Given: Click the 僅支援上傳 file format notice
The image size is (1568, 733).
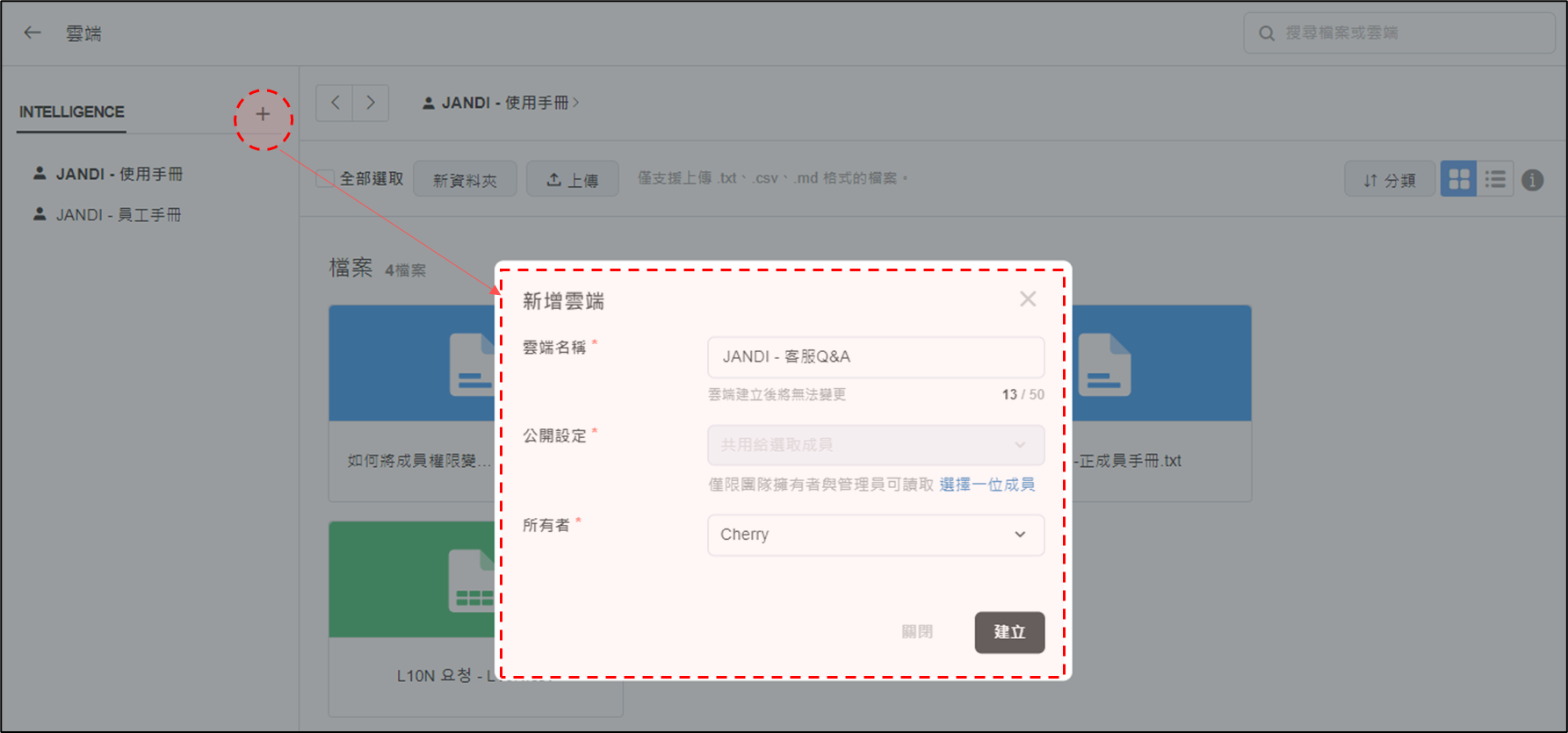Looking at the screenshot, I should pos(772,178).
